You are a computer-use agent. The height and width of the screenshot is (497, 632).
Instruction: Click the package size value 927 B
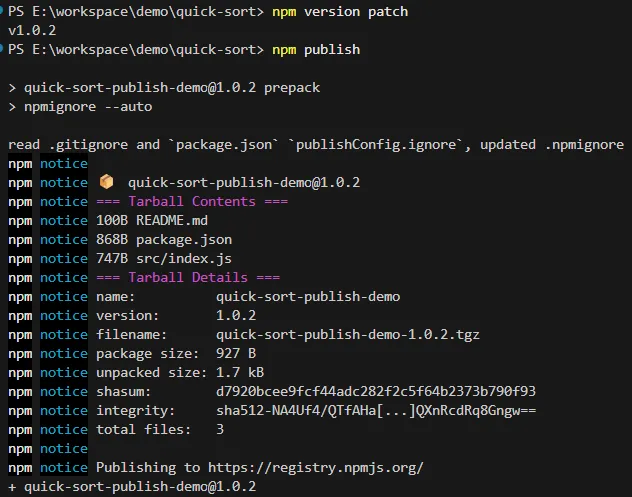[236, 353]
